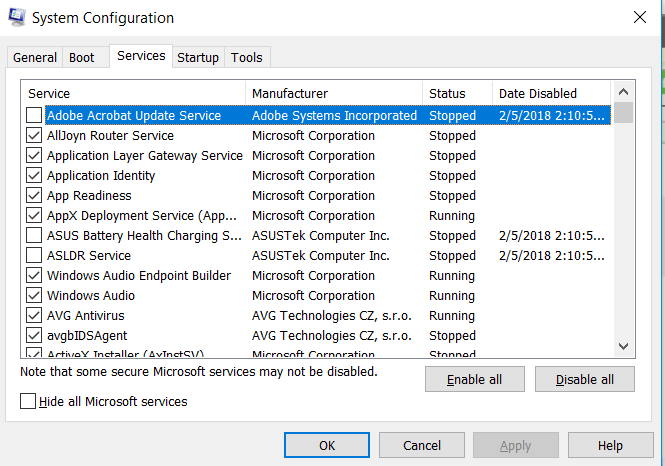Select the Services tab

pyautogui.click(x=141, y=56)
